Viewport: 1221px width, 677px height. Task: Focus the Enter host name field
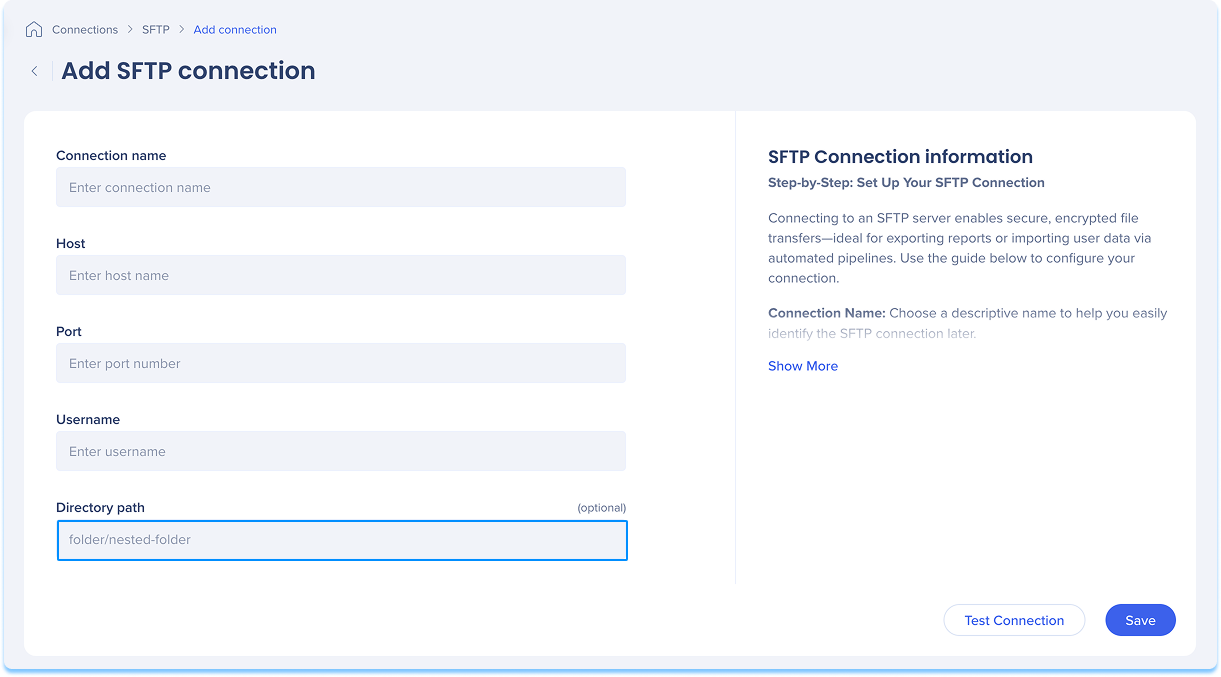coord(341,275)
